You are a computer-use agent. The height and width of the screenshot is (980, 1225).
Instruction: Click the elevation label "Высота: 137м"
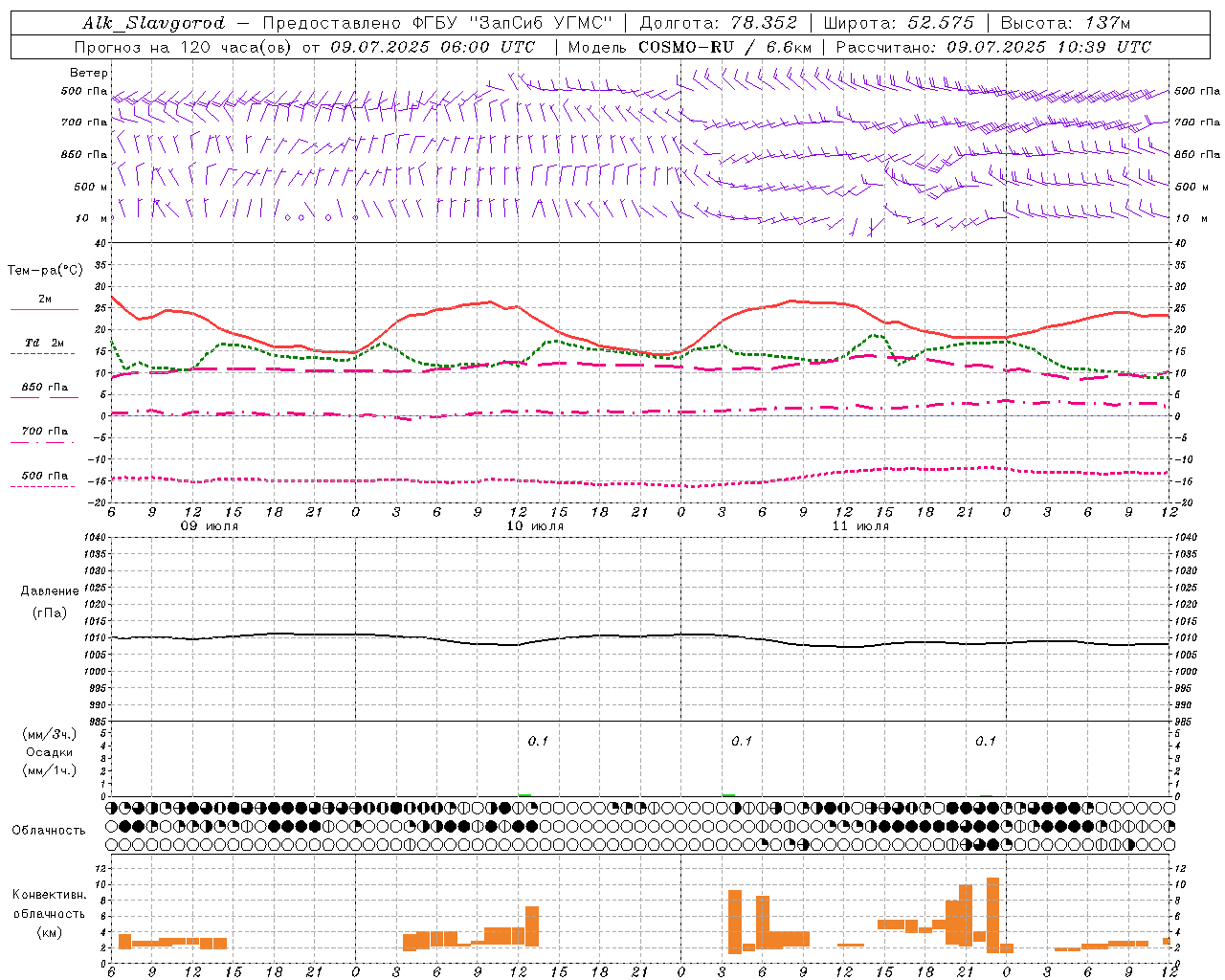[1065, 23]
